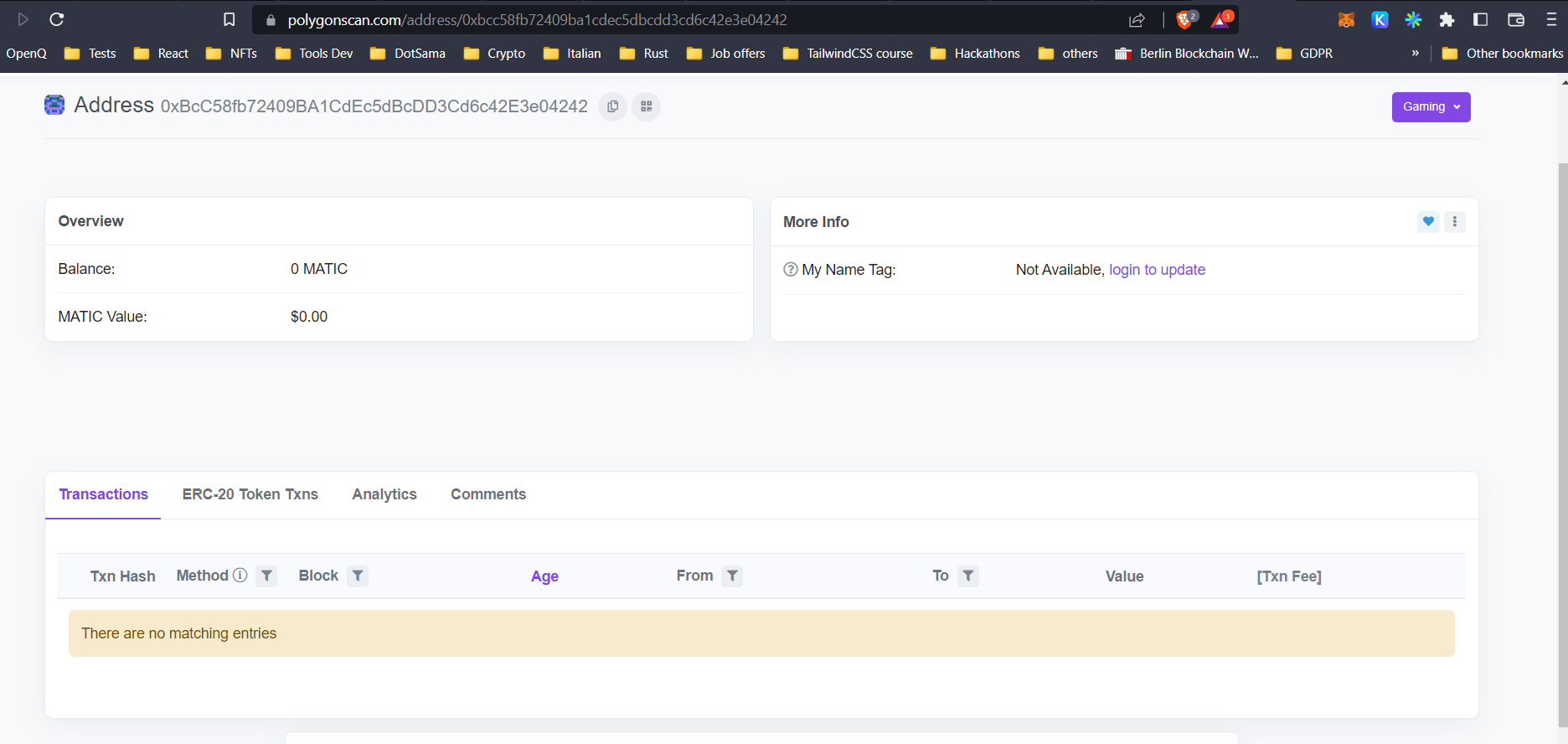This screenshot has width=1568, height=744.
Task: Open the Brave wallet icon
Action: [1515, 19]
